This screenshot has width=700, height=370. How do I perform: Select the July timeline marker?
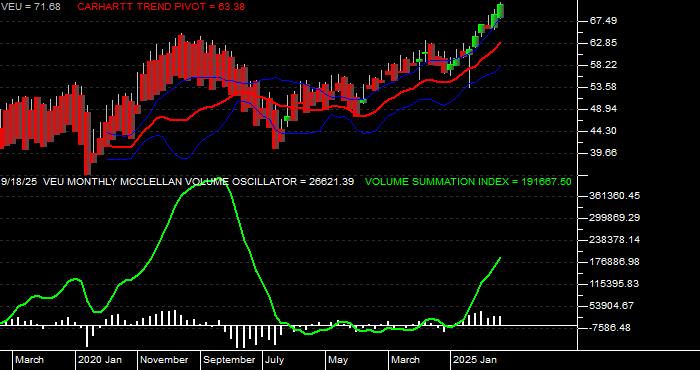click(x=275, y=360)
